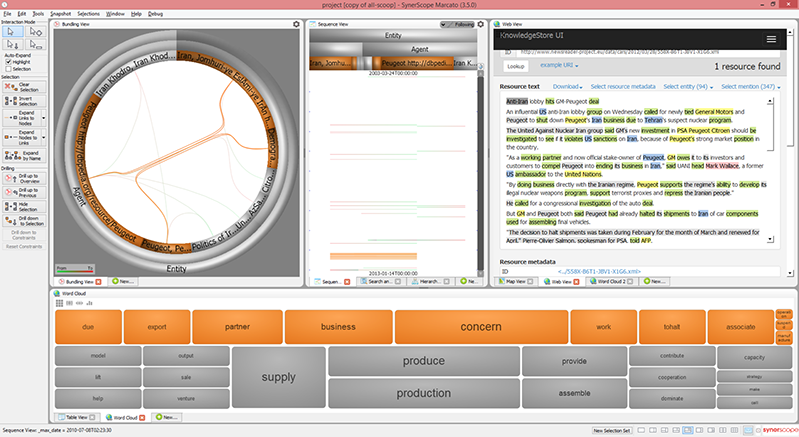Open Bundling View settings gear

(296, 24)
